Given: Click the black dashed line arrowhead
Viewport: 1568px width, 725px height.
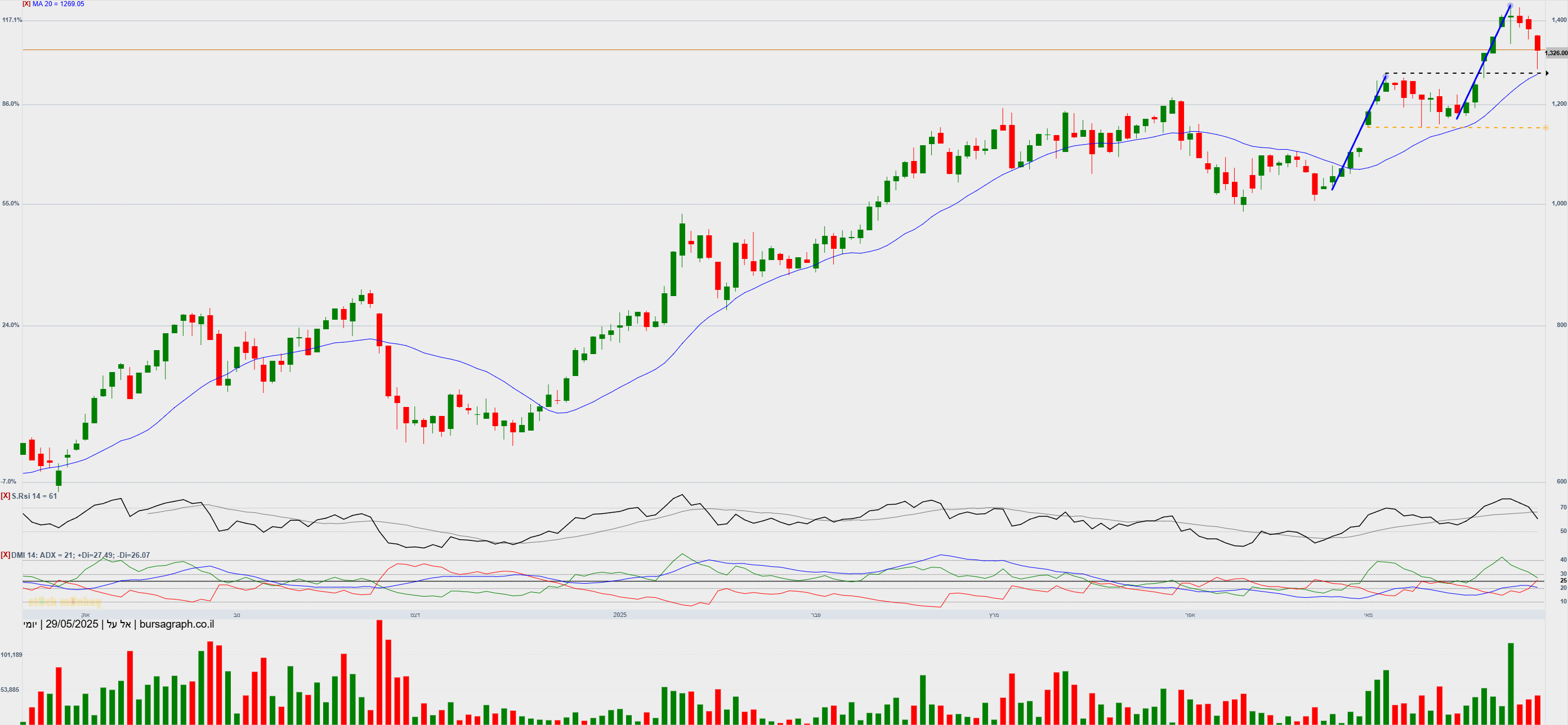Looking at the screenshot, I should coord(1547,73).
